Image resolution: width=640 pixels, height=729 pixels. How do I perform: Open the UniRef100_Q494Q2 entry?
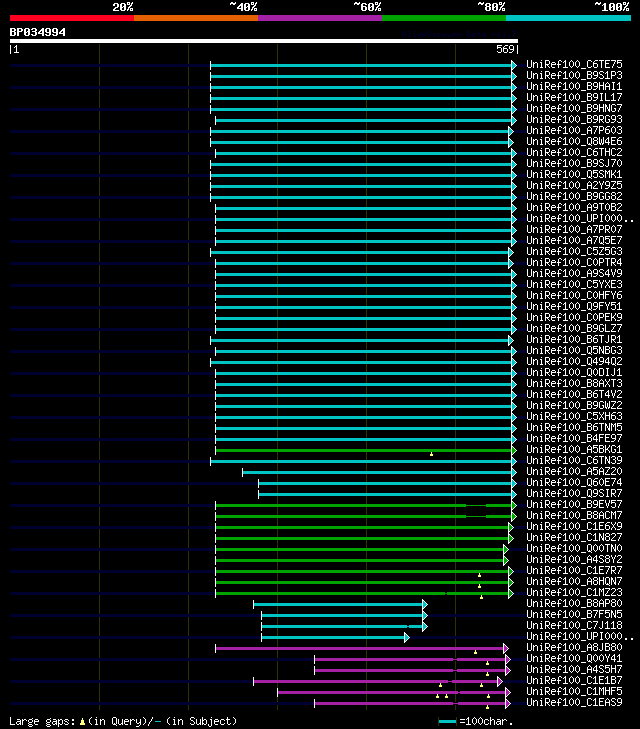(x=574, y=361)
